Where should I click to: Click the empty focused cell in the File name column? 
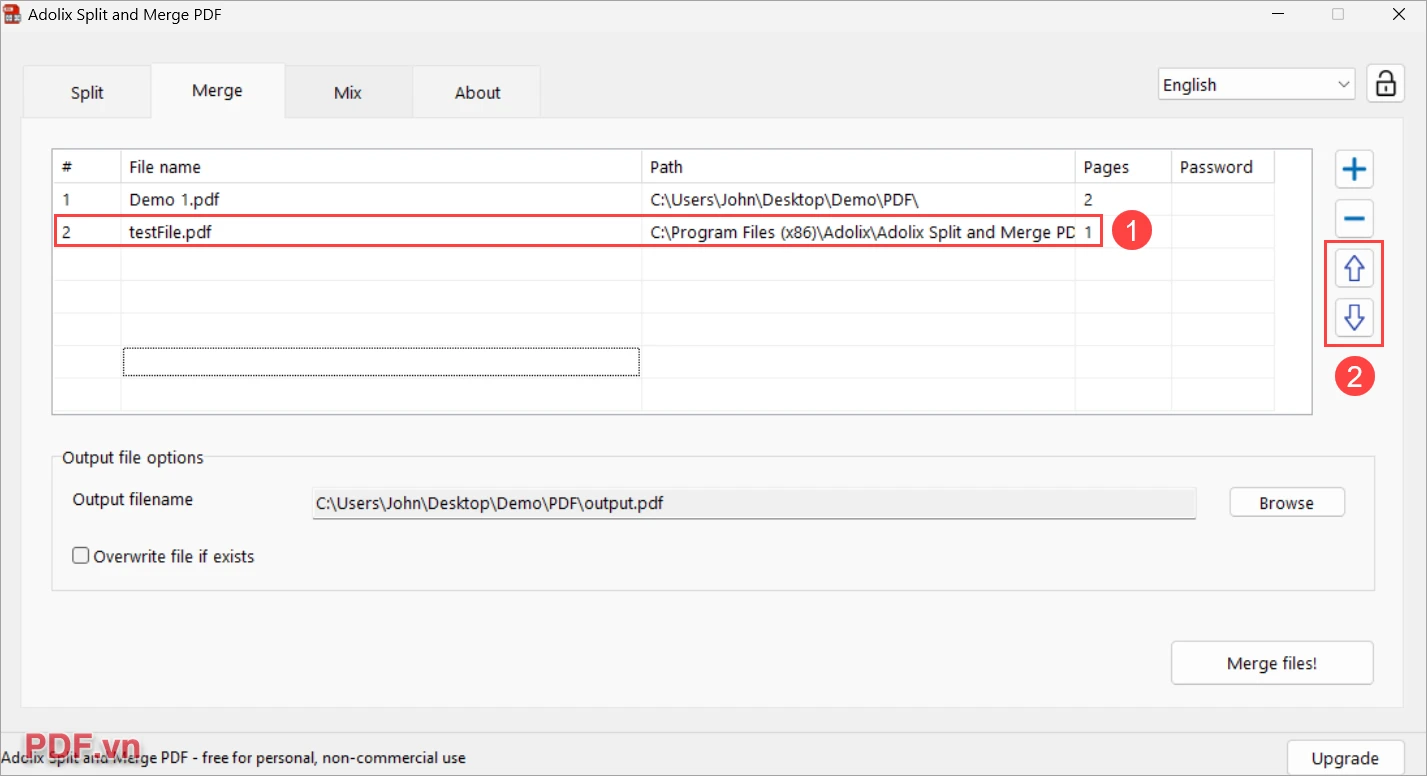click(x=381, y=362)
